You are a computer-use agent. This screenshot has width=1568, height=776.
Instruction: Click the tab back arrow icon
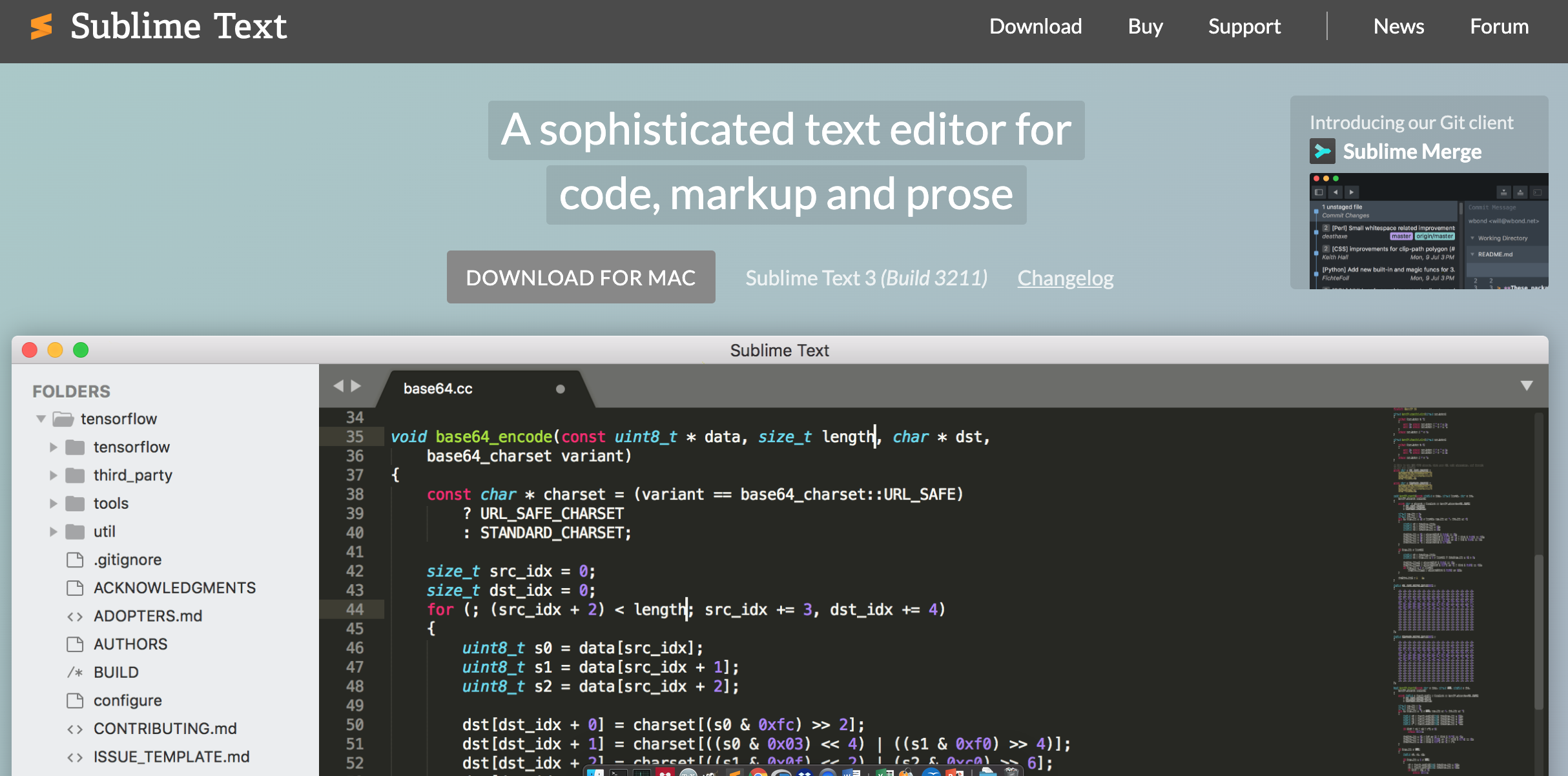pos(338,386)
